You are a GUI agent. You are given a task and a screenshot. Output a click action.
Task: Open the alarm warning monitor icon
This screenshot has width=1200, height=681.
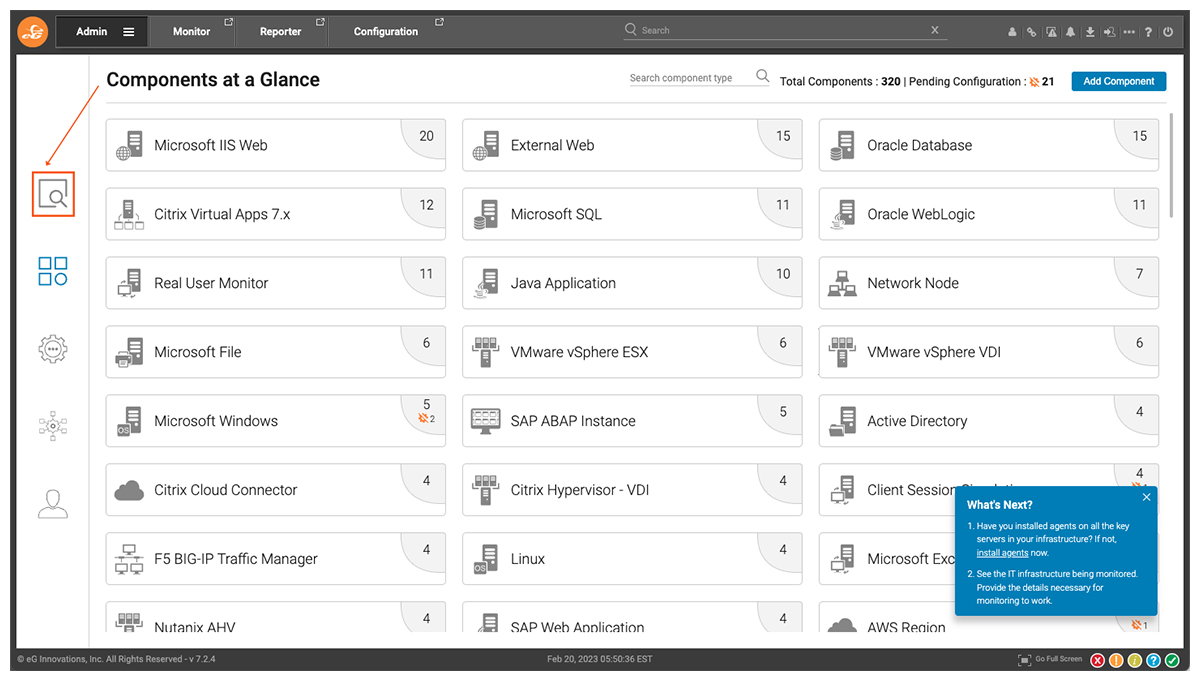click(1051, 32)
